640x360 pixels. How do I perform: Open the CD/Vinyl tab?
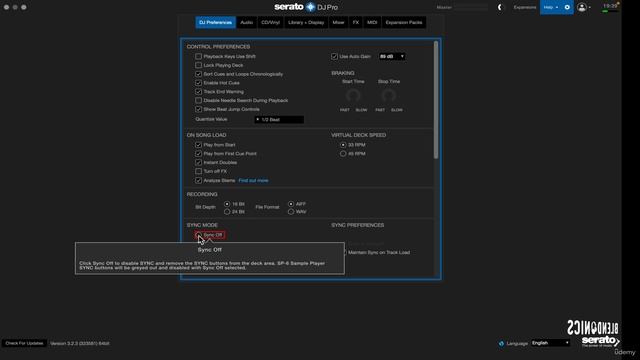(271, 22)
